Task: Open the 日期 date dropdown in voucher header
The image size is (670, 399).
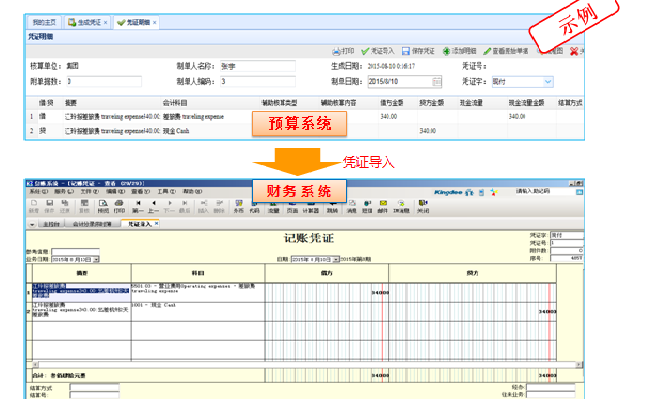Action: pyautogui.click(x=336, y=259)
